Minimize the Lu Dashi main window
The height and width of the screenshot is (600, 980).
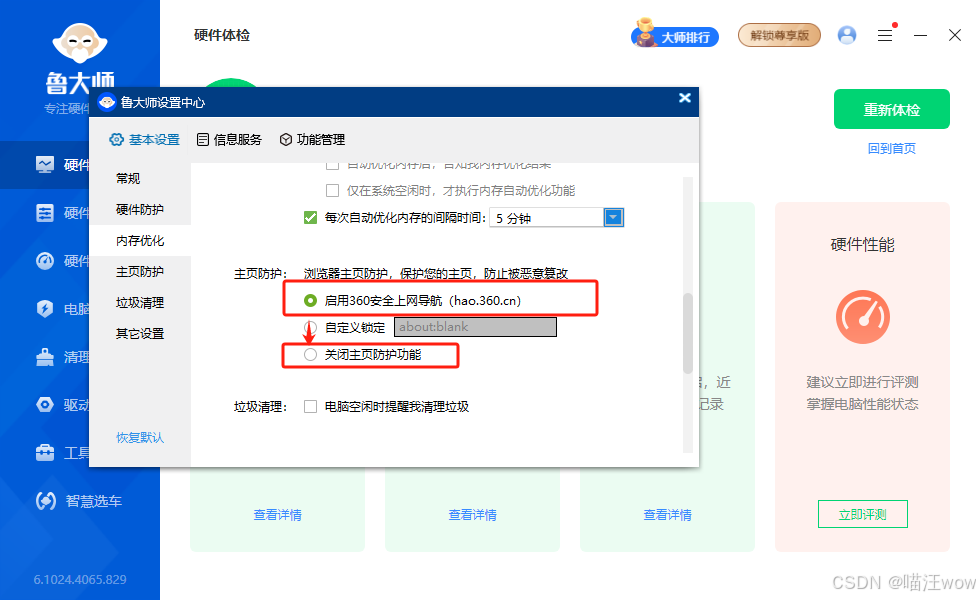(920, 36)
